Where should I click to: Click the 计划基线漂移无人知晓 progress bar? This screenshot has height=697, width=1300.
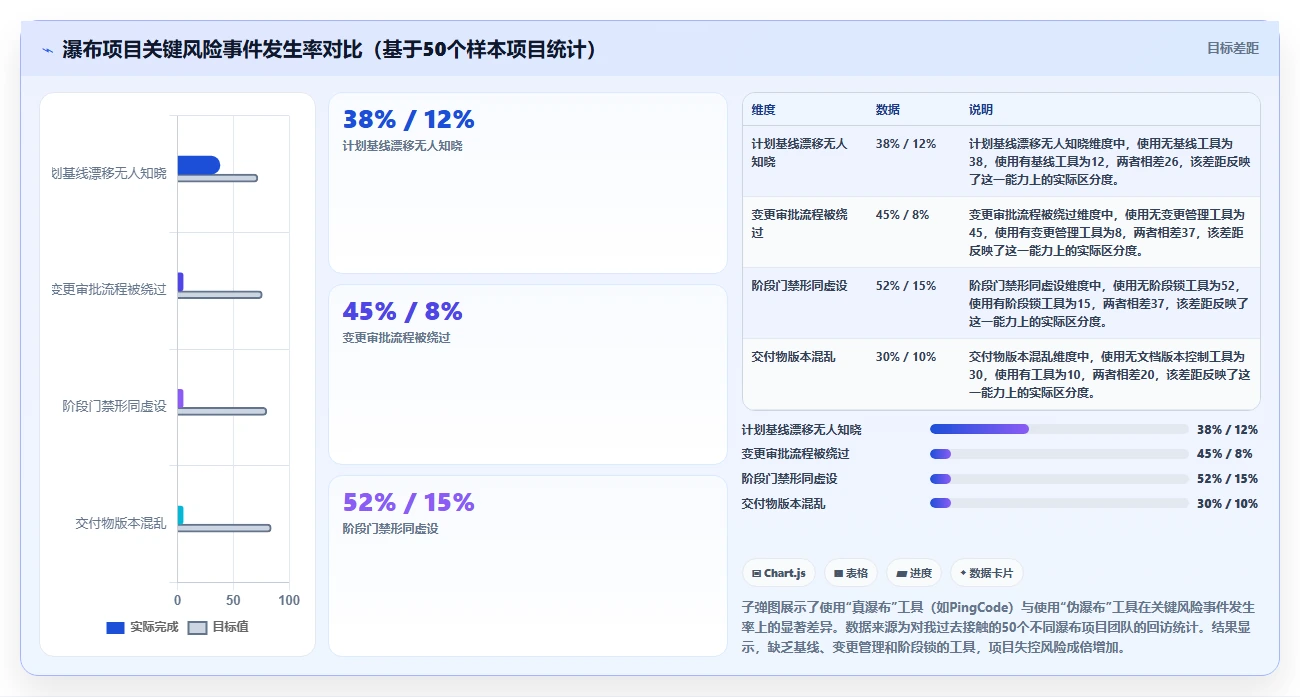(1059, 429)
